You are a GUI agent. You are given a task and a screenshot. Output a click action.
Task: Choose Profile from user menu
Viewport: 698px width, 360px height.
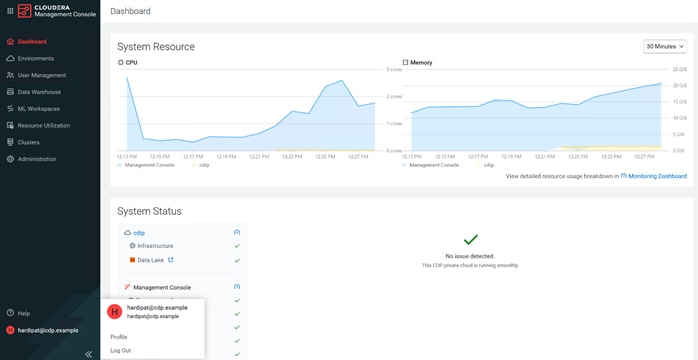point(119,337)
